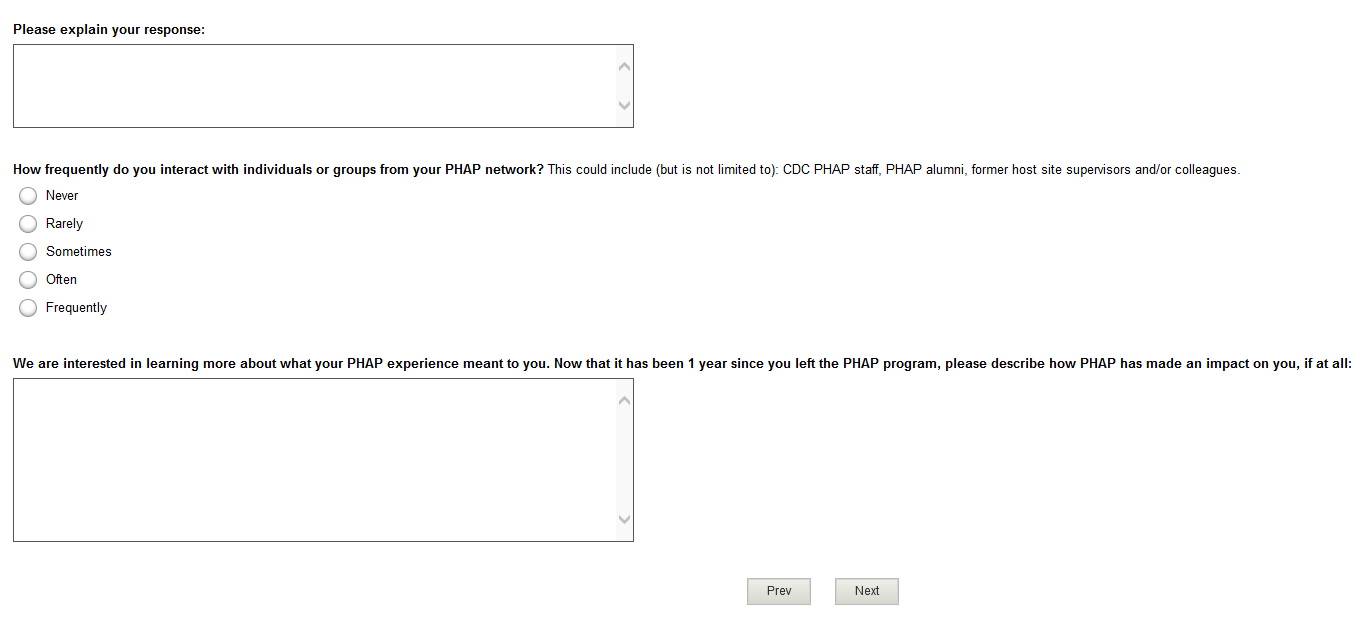Viewport: 1351px width, 626px height.
Task: Click the explain your response text box
Action: (312, 86)
